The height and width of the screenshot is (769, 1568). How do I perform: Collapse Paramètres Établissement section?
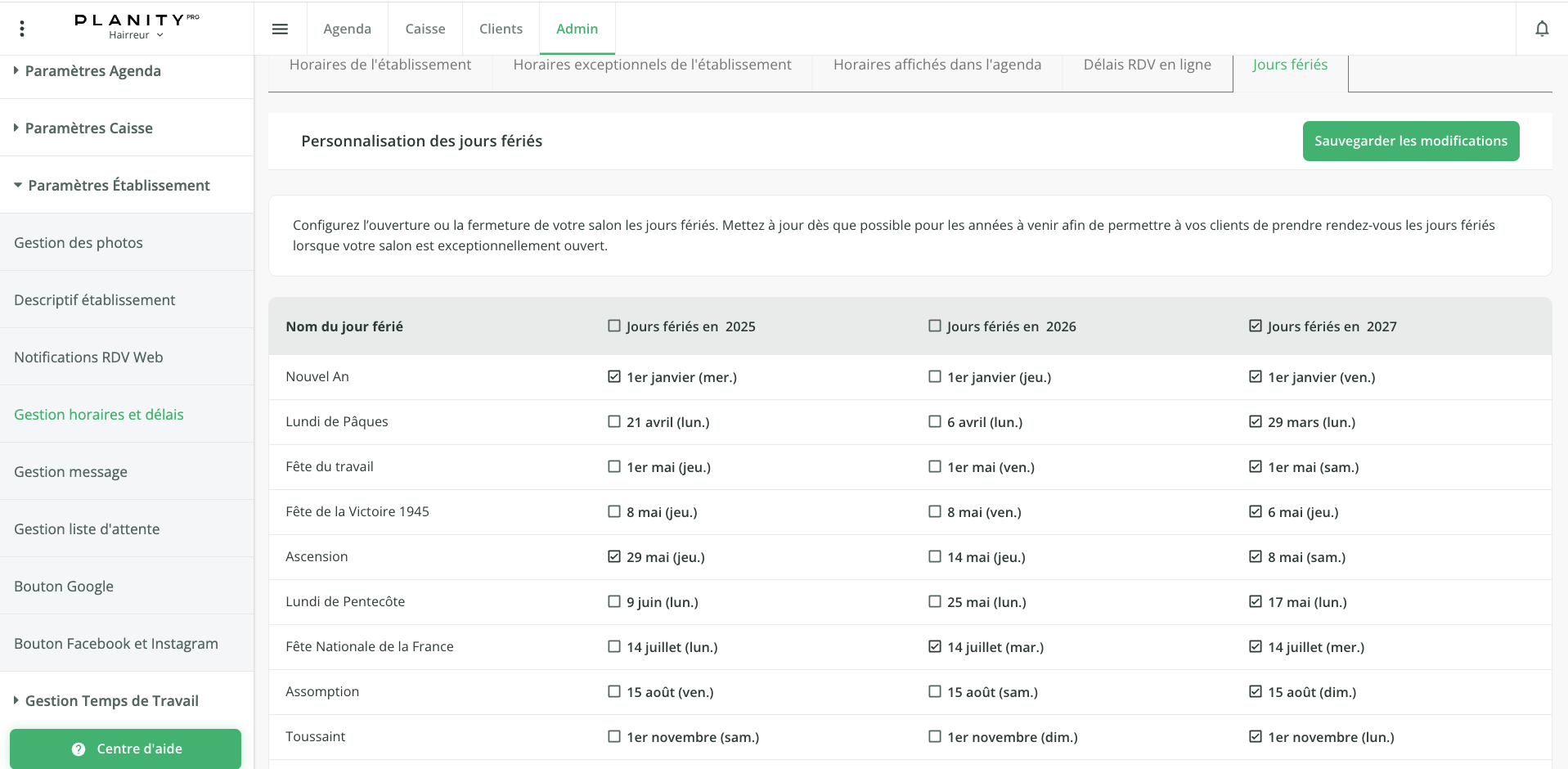[x=119, y=186]
